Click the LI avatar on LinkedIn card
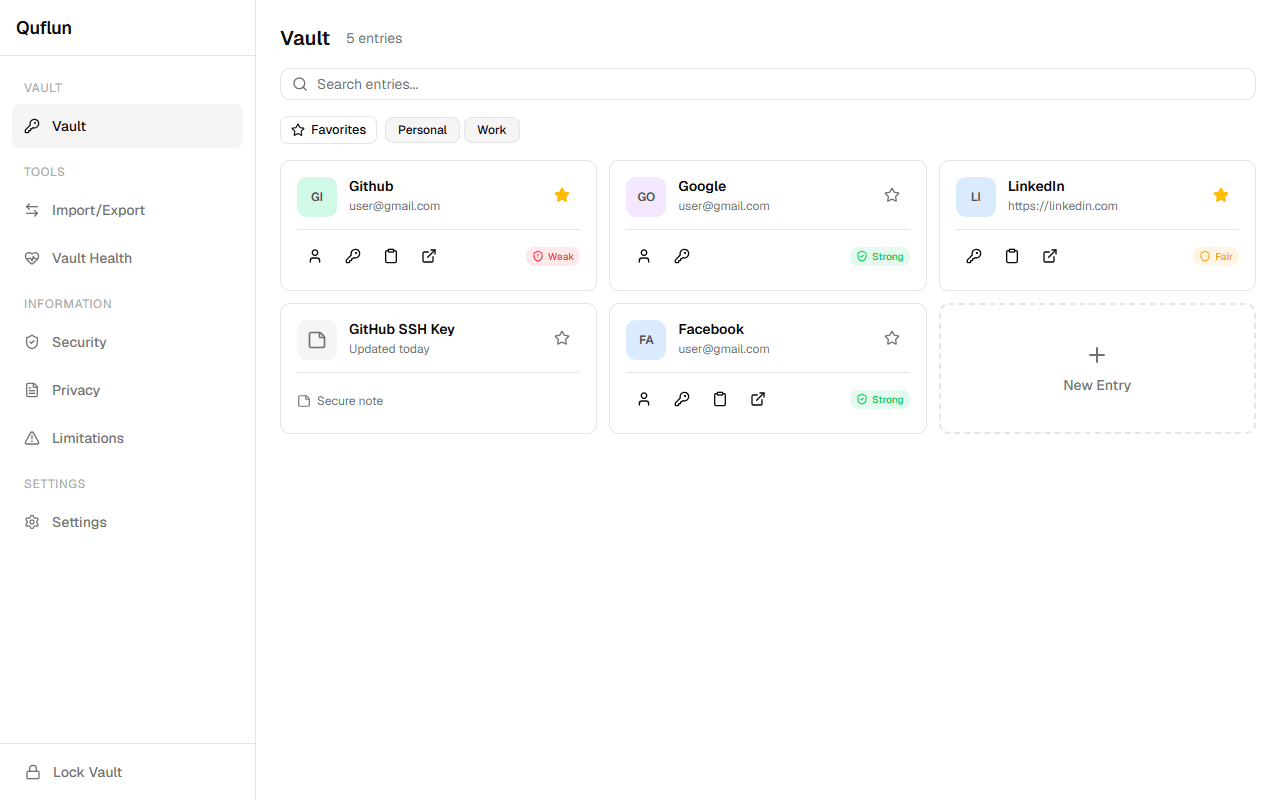This screenshot has height=800, width=1280. [x=976, y=197]
